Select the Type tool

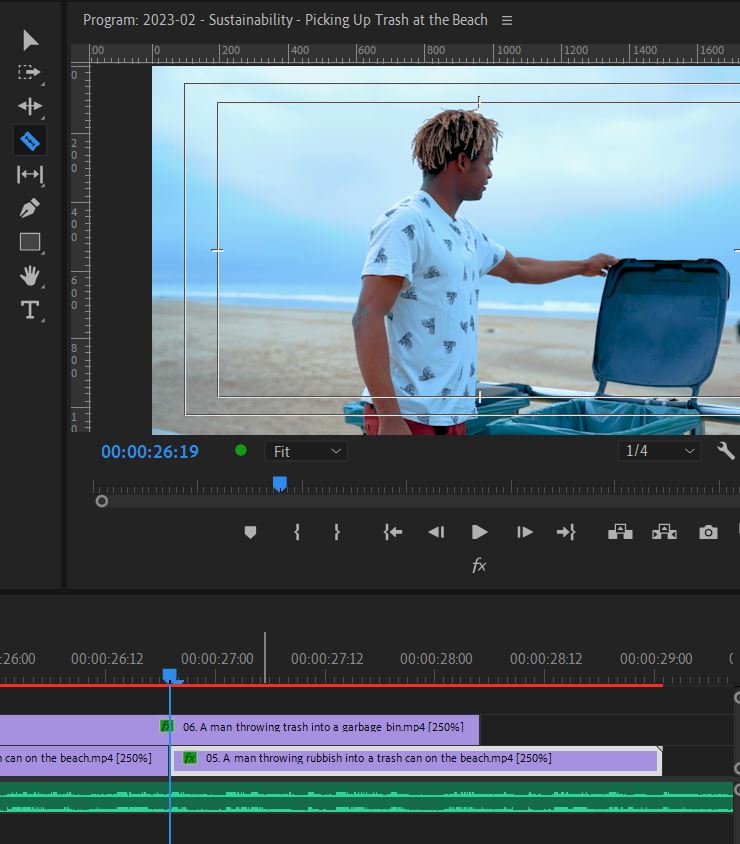tap(30, 310)
